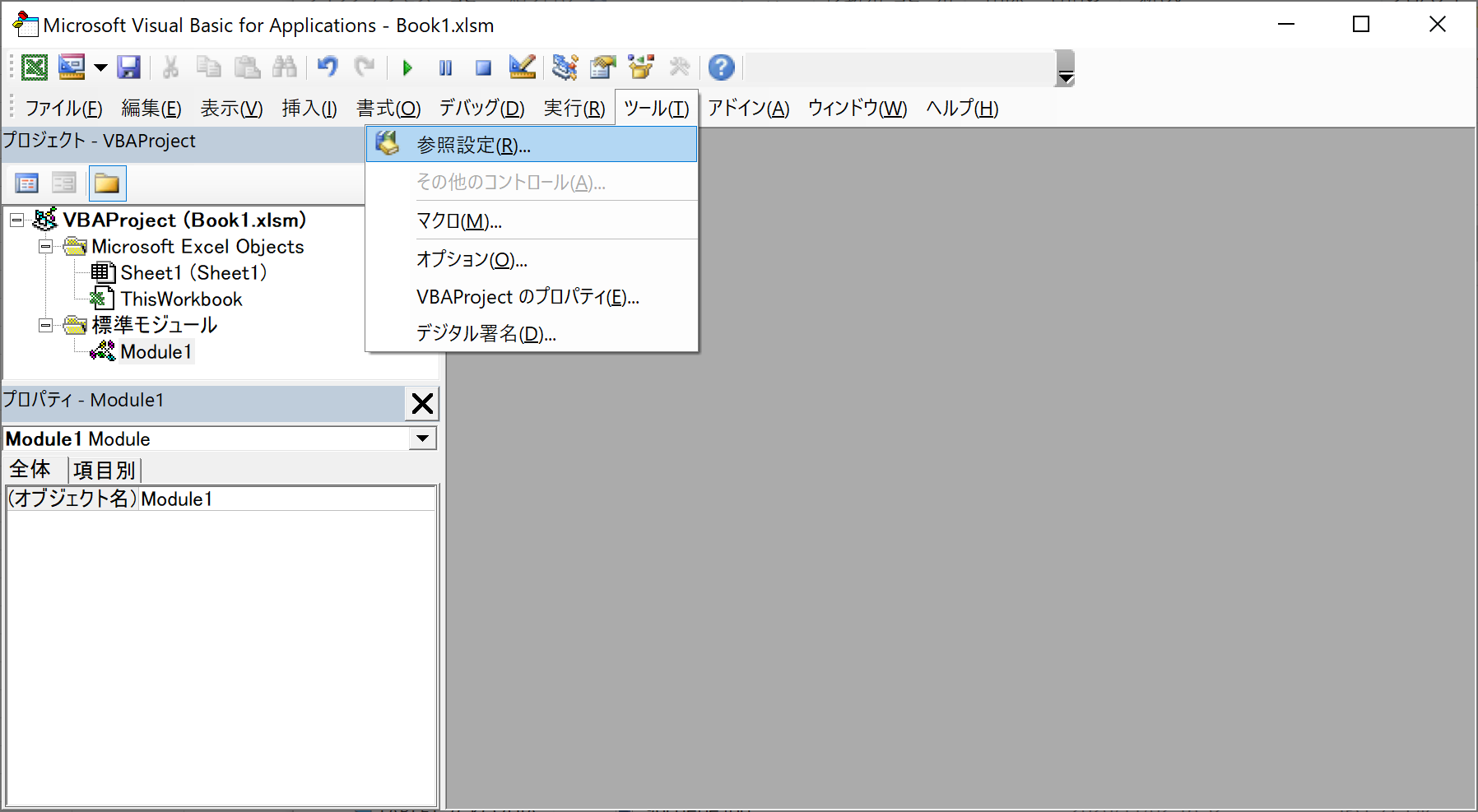The width and height of the screenshot is (1478, 812).
Task: Collapse Microsoft Excel Objects folder
Action: [46, 247]
